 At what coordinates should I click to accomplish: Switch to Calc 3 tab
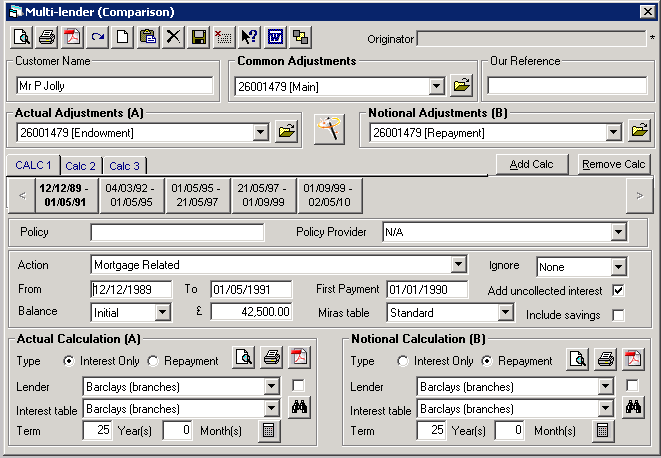pyautogui.click(x=124, y=166)
